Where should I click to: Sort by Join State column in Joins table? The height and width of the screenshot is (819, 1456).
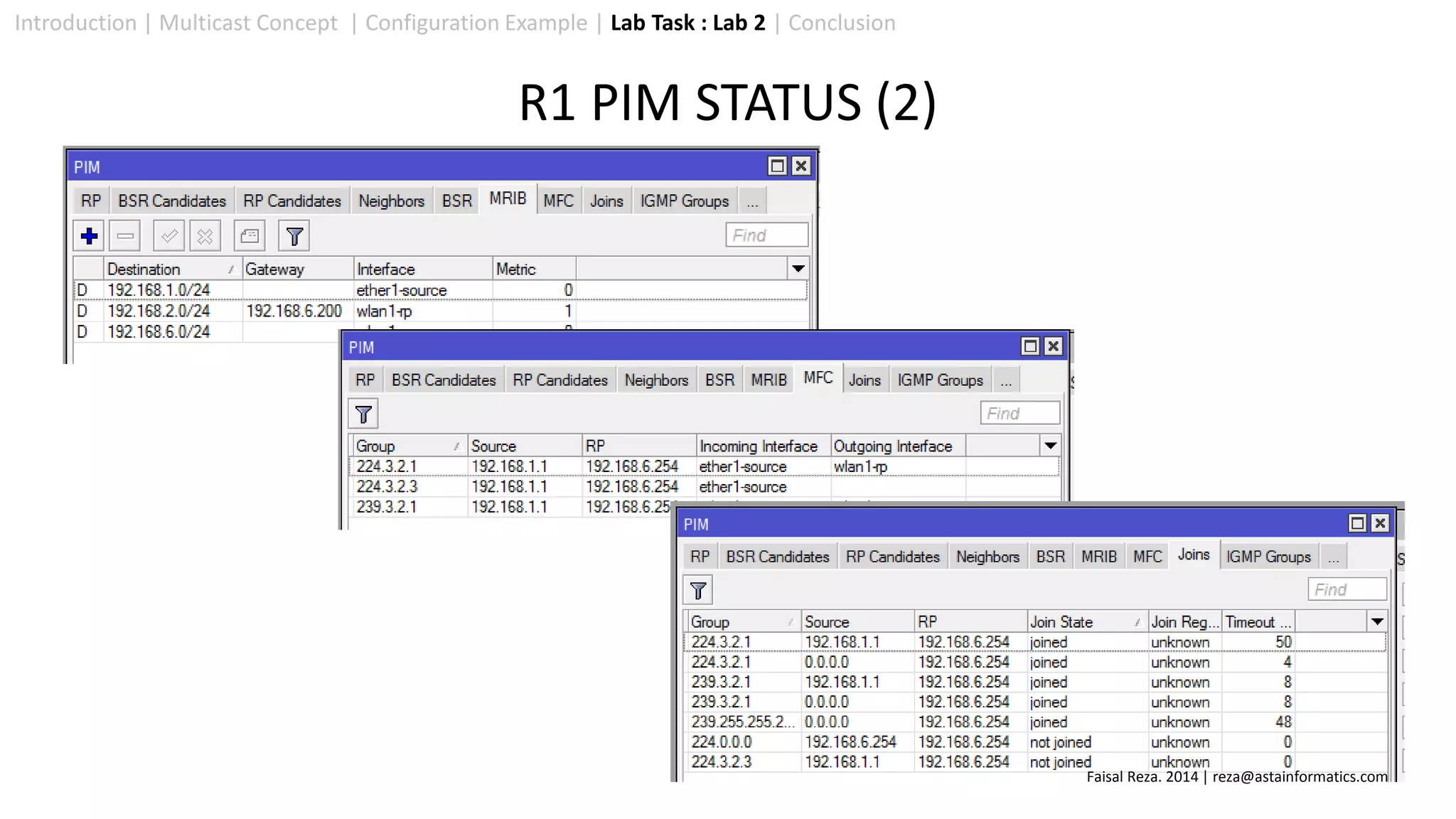[x=1087, y=621]
